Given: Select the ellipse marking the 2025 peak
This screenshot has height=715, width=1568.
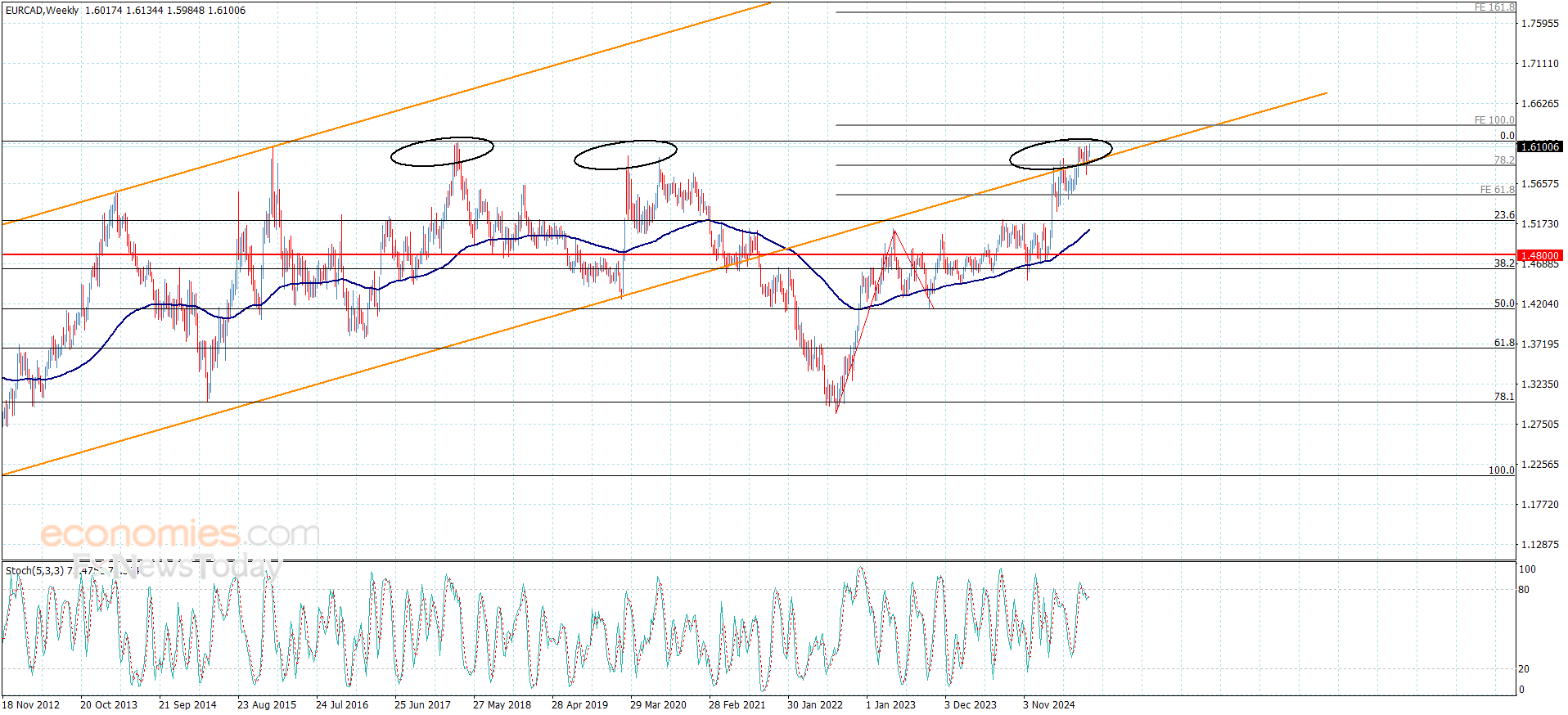Looking at the screenshot, I should tap(1061, 154).
